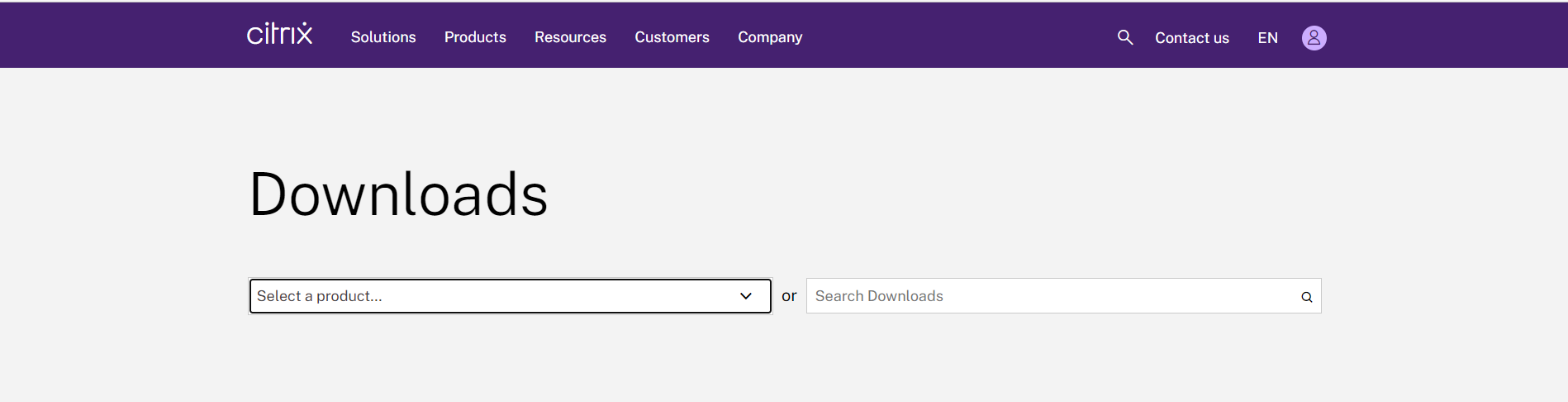This screenshot has width=1568, height=402.
Task: Click the 'or' text between the fields
Action: 789,296
